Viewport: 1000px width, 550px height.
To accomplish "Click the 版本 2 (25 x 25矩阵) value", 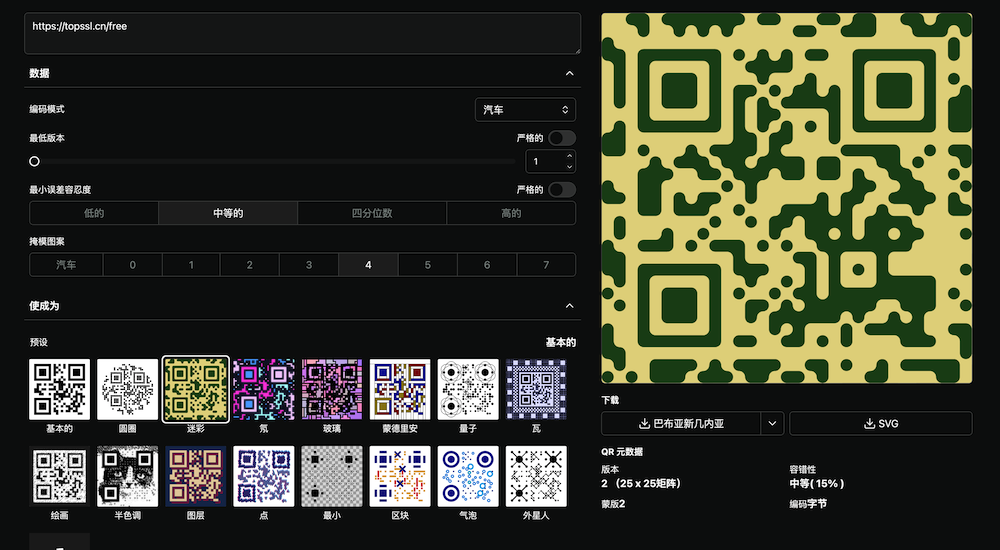I will pos(641,484).
